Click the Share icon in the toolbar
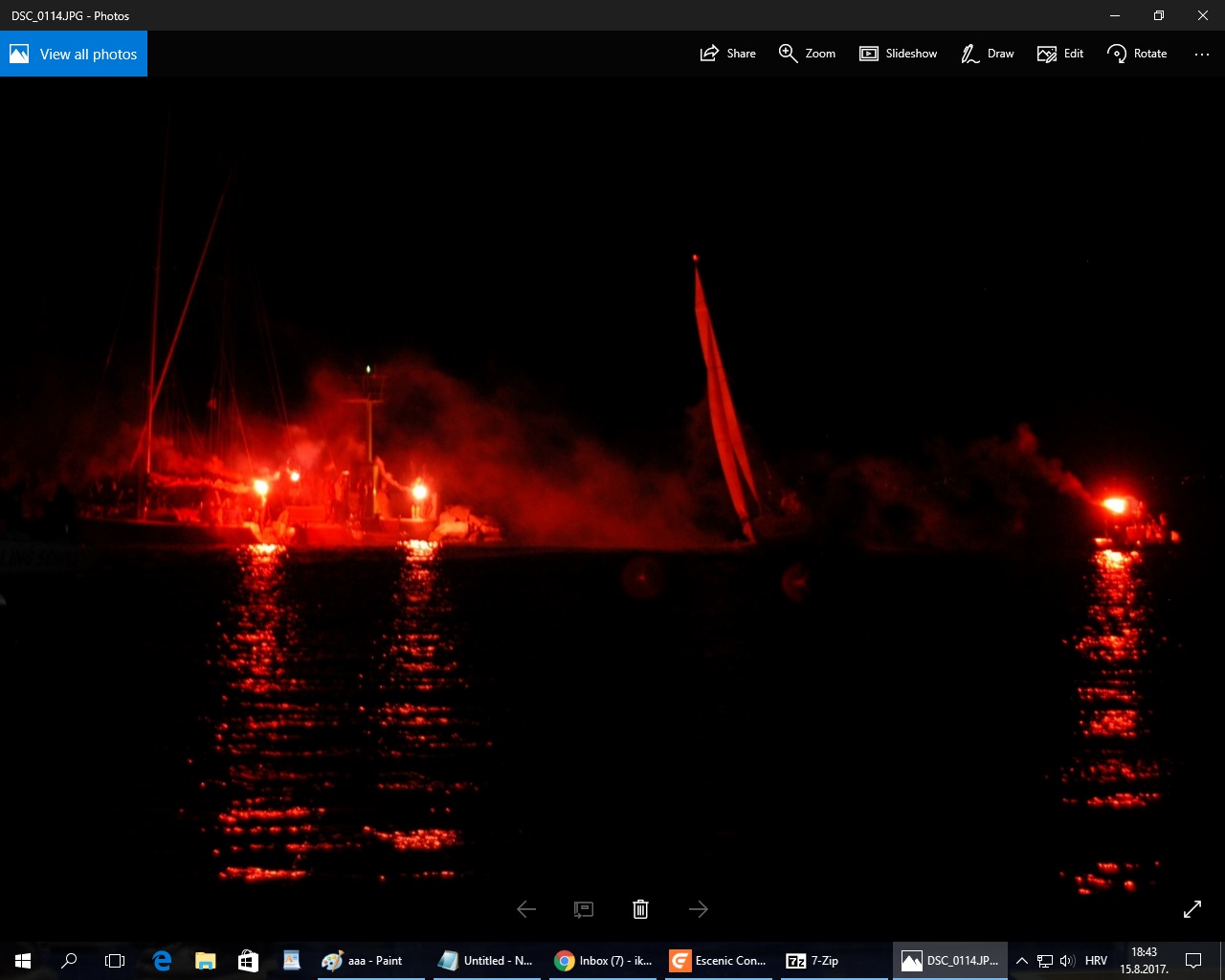This screenshot has width=1225, height=980. pyautogui.click(x=727, y=54)
